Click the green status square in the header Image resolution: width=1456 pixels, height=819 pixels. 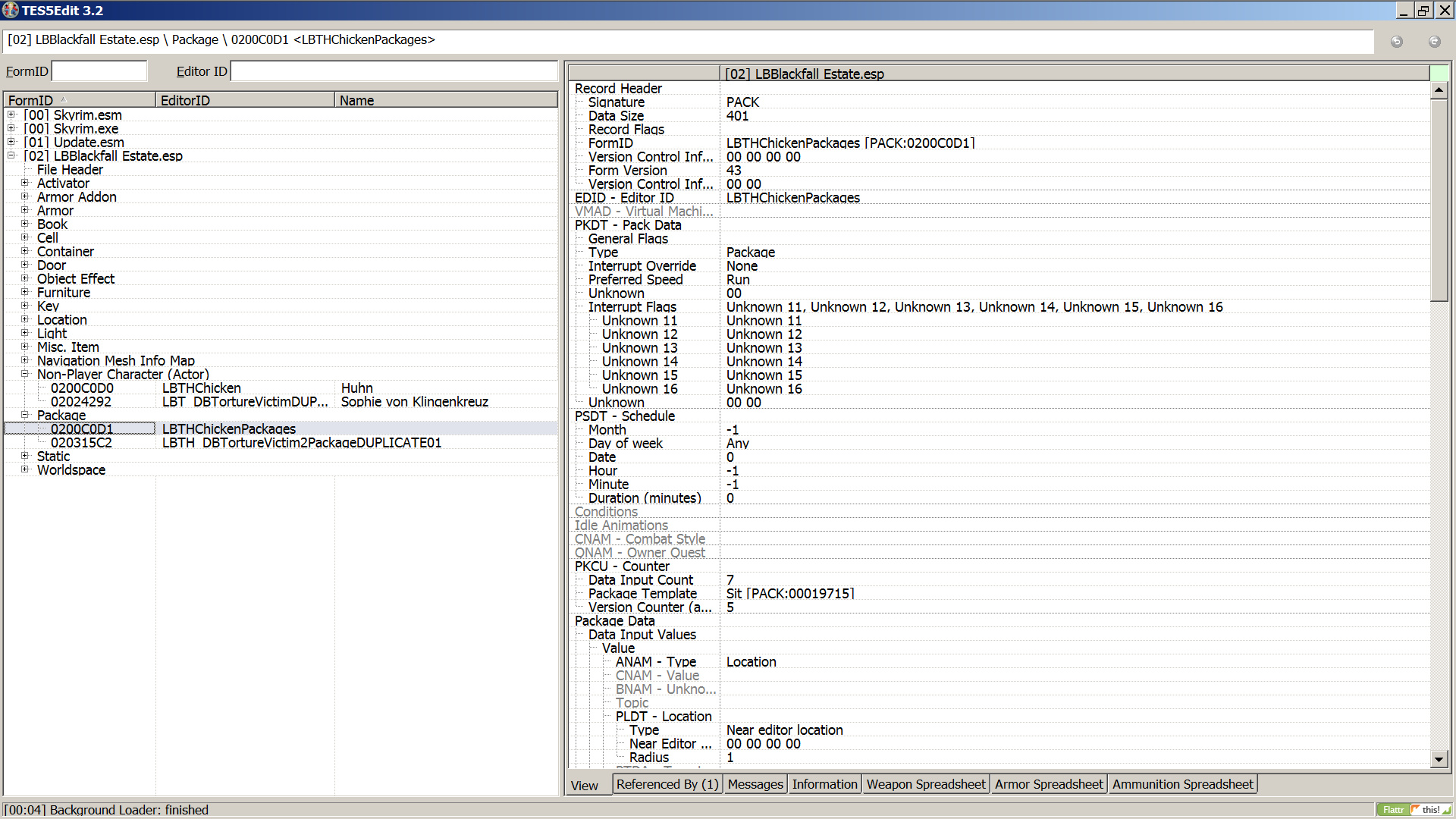click(x=1439, y=74)
